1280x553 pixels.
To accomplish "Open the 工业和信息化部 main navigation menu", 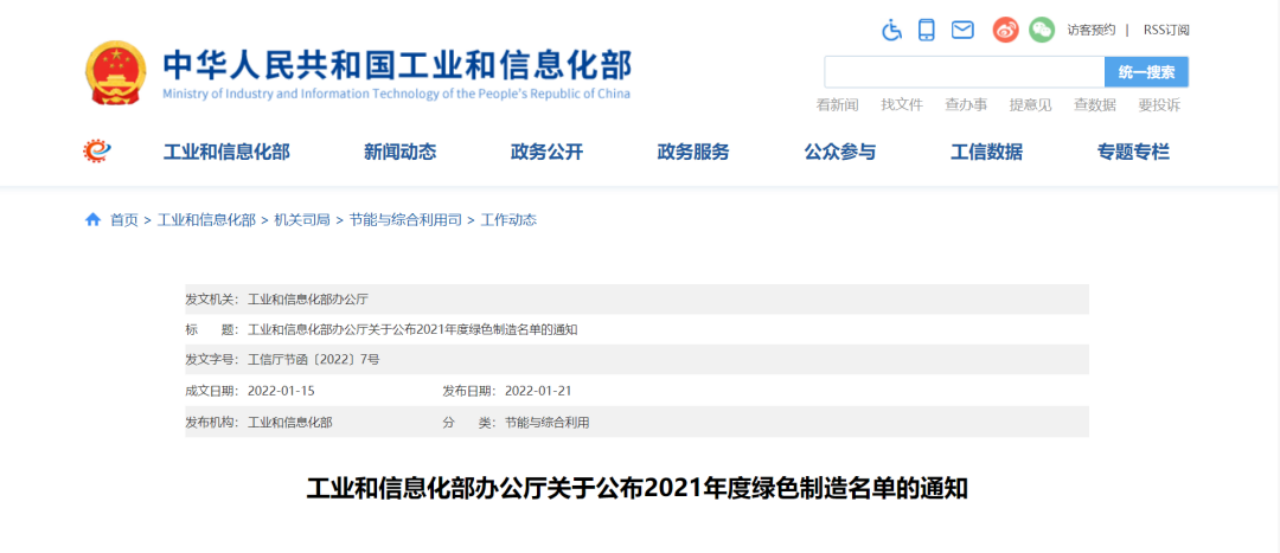I will point(227,152).
